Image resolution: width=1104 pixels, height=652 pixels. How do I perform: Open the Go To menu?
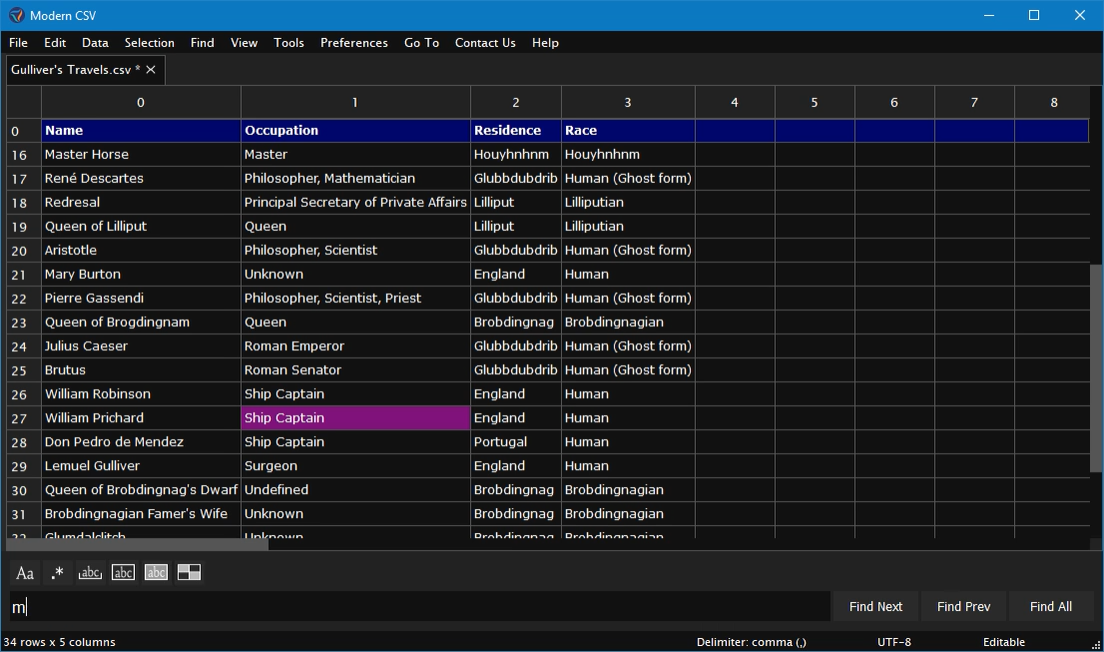point(422,43)
